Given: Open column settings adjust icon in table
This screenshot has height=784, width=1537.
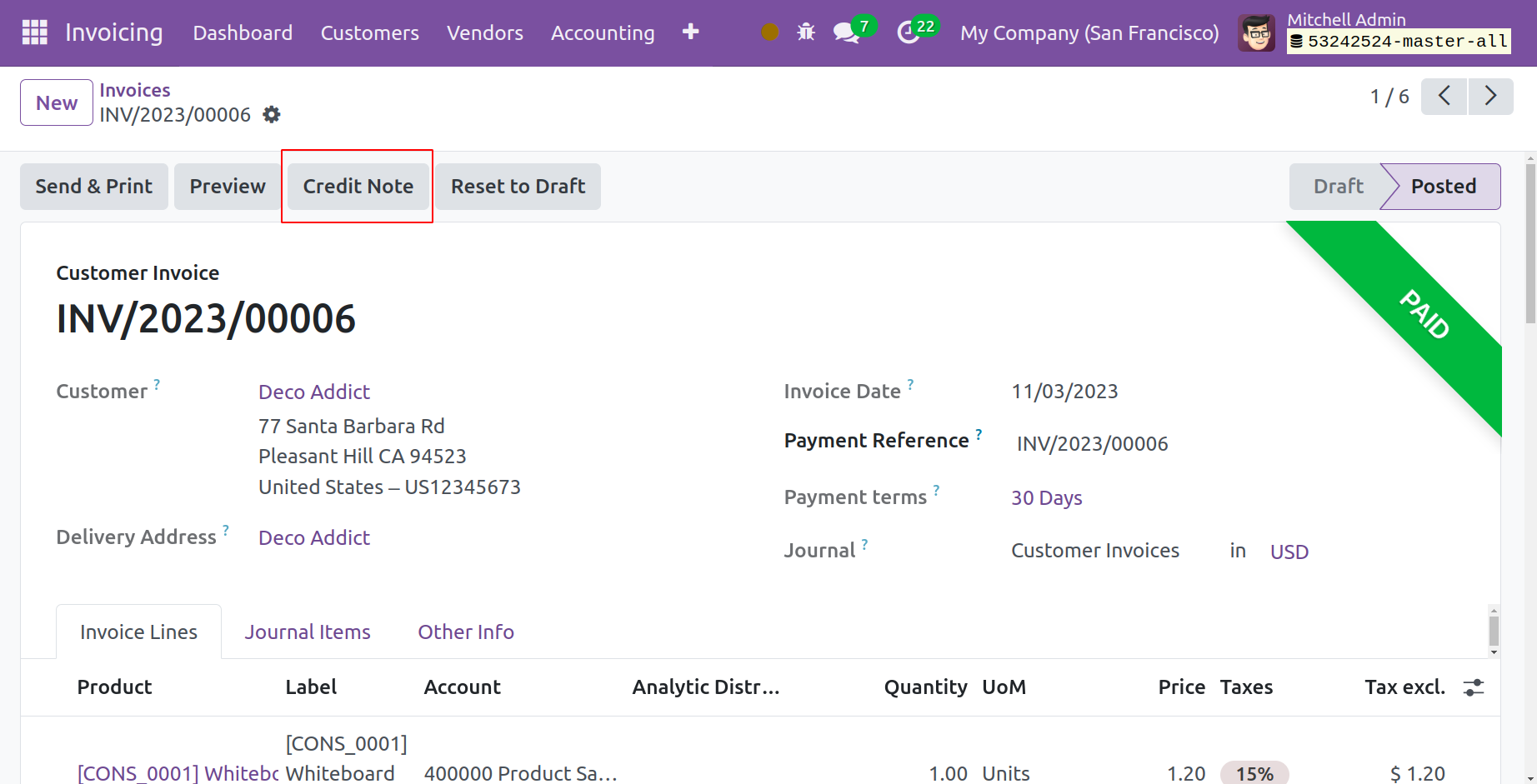Looking at the screenshot, I should pyautogui.click(x=1474, y=687).
